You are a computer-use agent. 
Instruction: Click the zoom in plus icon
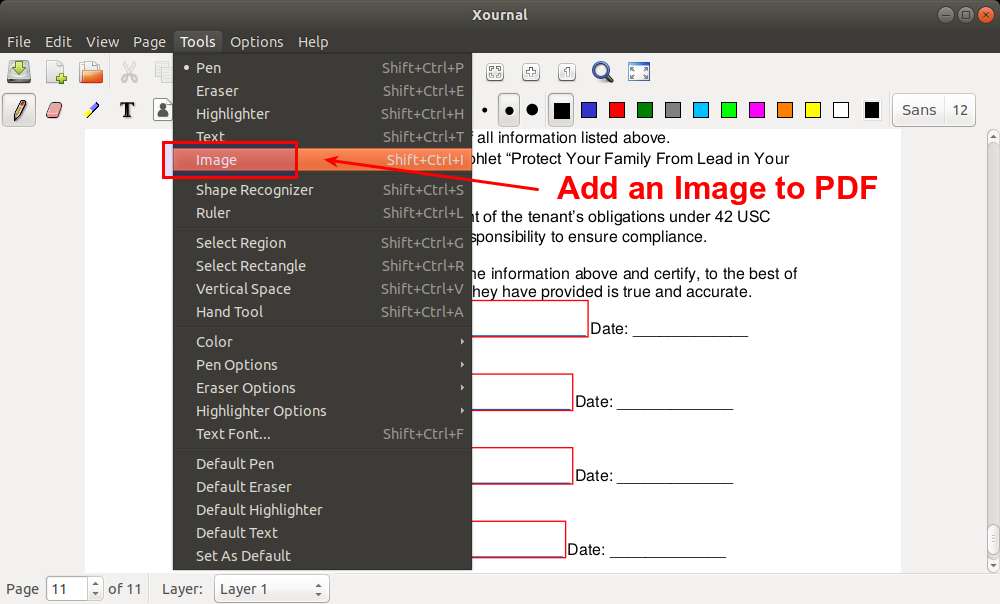531,72
